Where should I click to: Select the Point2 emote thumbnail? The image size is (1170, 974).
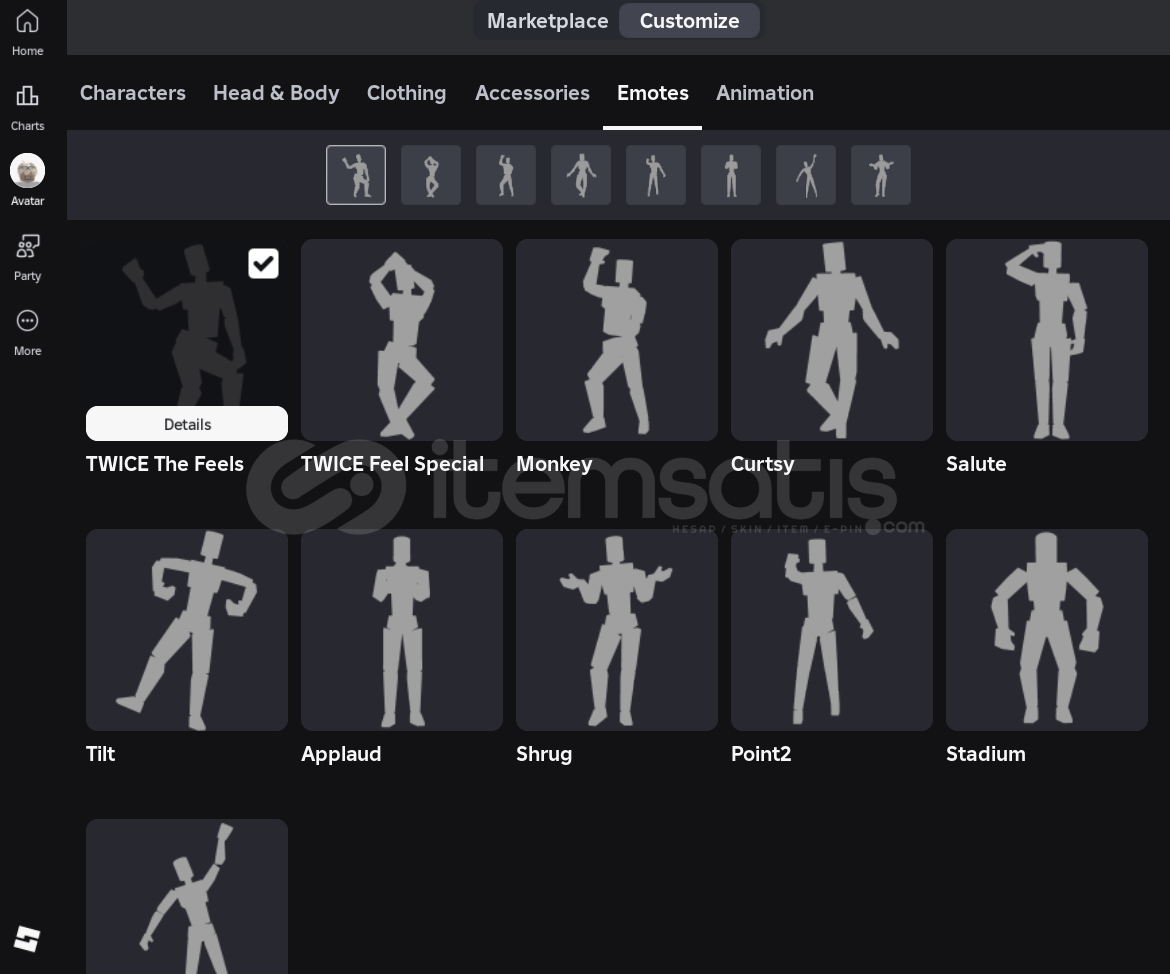(x=831, y=630)
